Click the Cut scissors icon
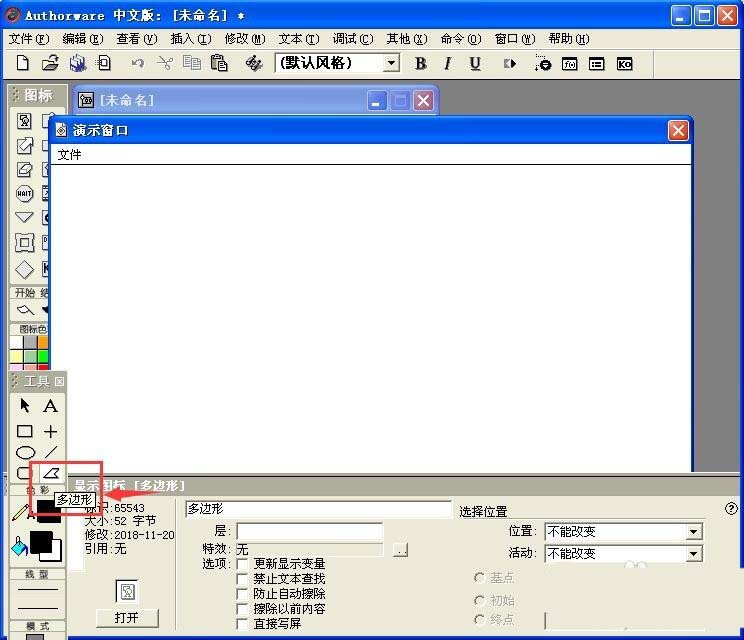The width and height of the screenshot is (744, 640). tap(165, 63)
